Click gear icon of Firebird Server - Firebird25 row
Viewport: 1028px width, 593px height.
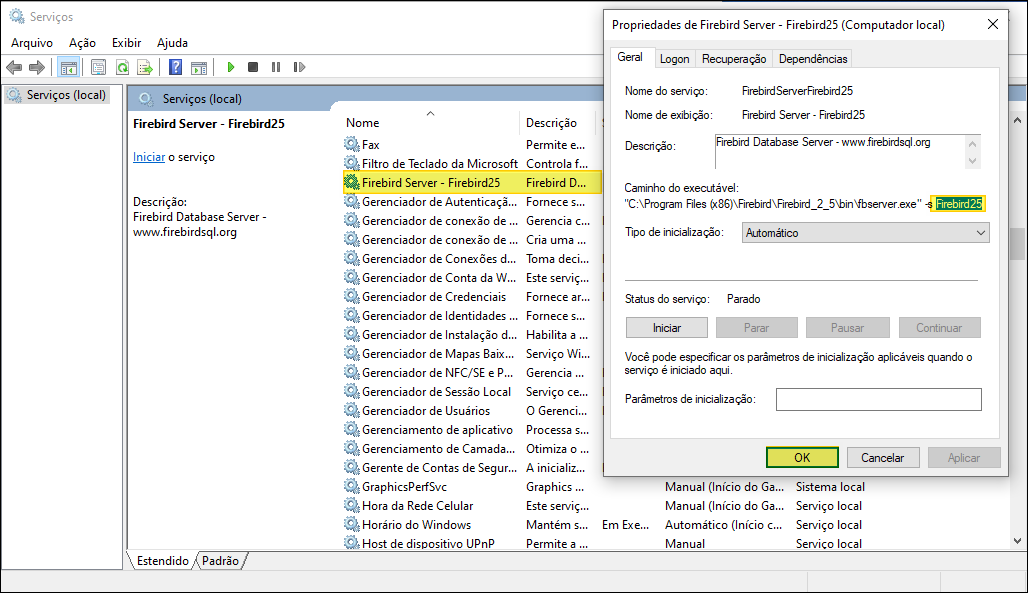[x=351, y=182]
